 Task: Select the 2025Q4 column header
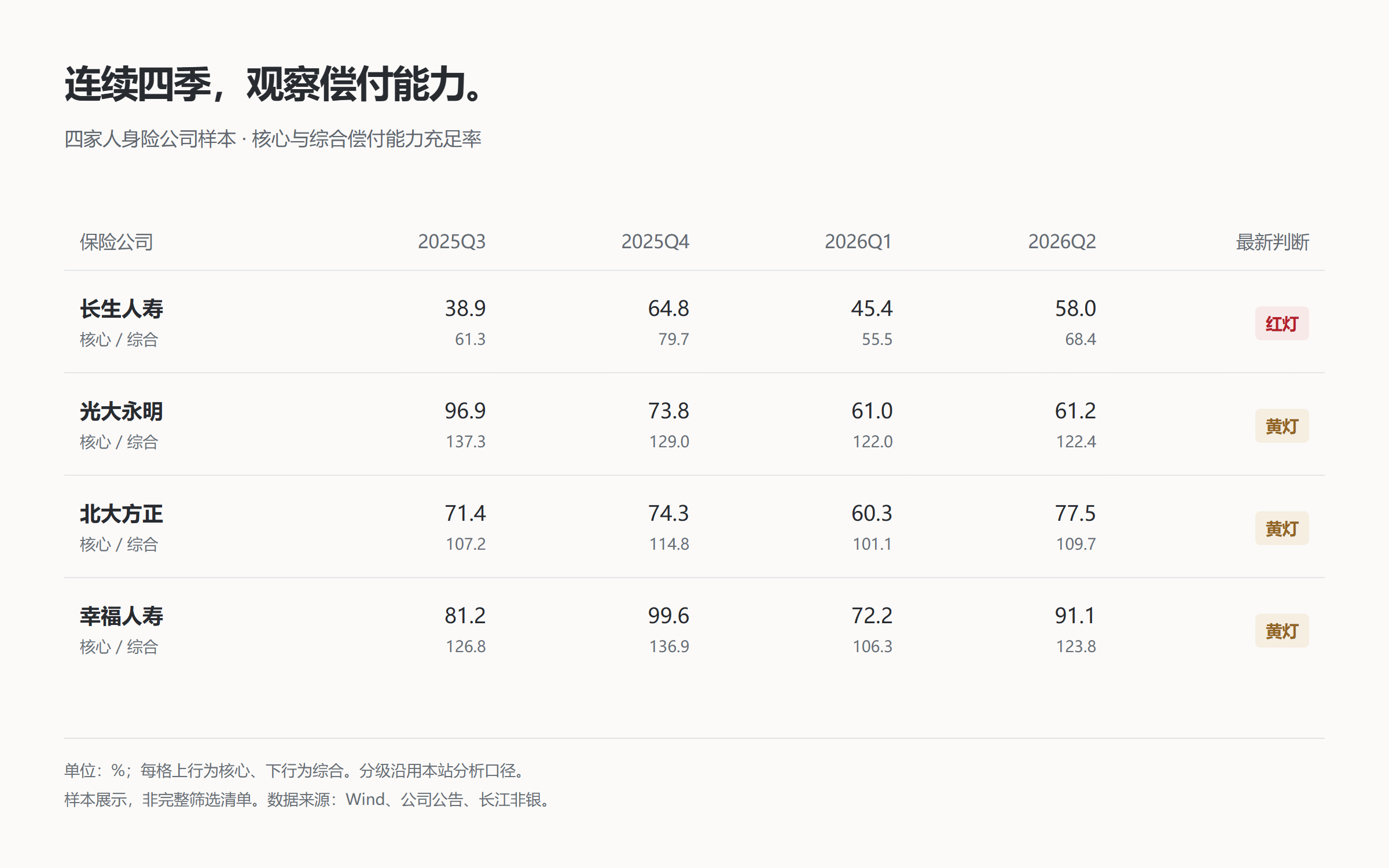pos(655,242)
